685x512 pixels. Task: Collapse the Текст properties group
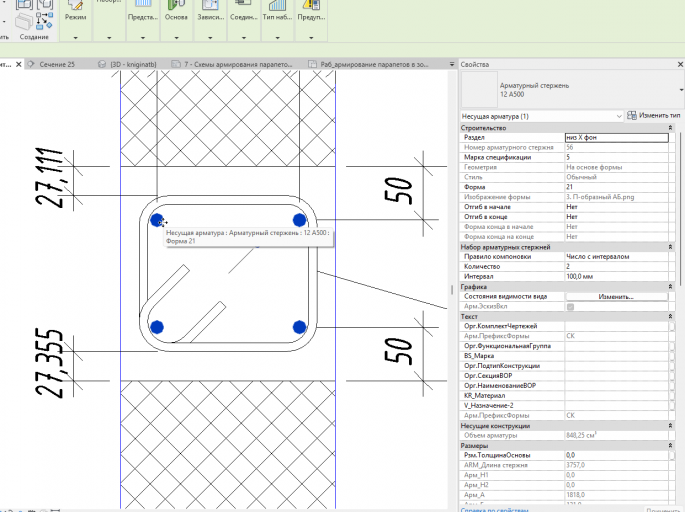coord(670,317)
